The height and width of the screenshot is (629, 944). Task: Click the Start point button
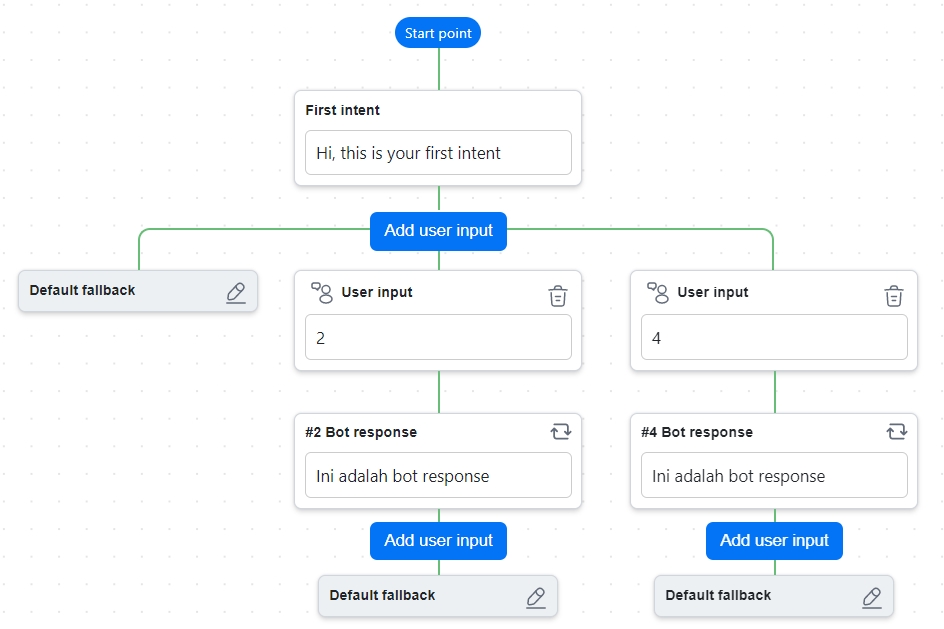coord(437,32)
